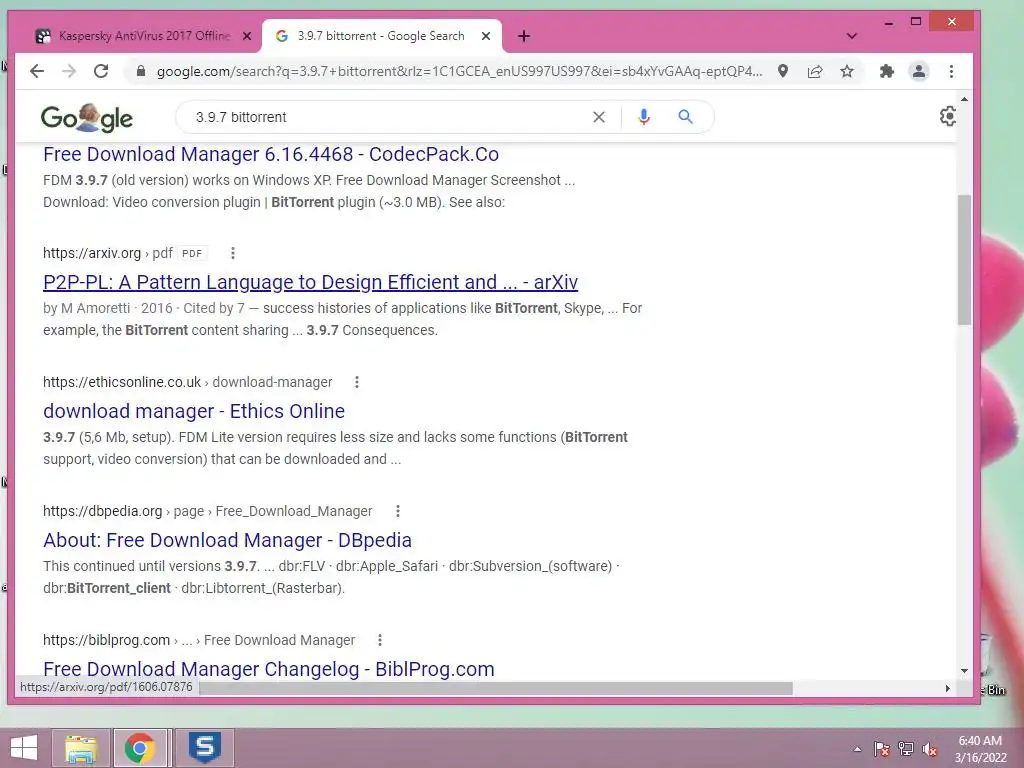Click the Chrome taskbar icon
1024x768 pixels.
(x=140, y=748)
